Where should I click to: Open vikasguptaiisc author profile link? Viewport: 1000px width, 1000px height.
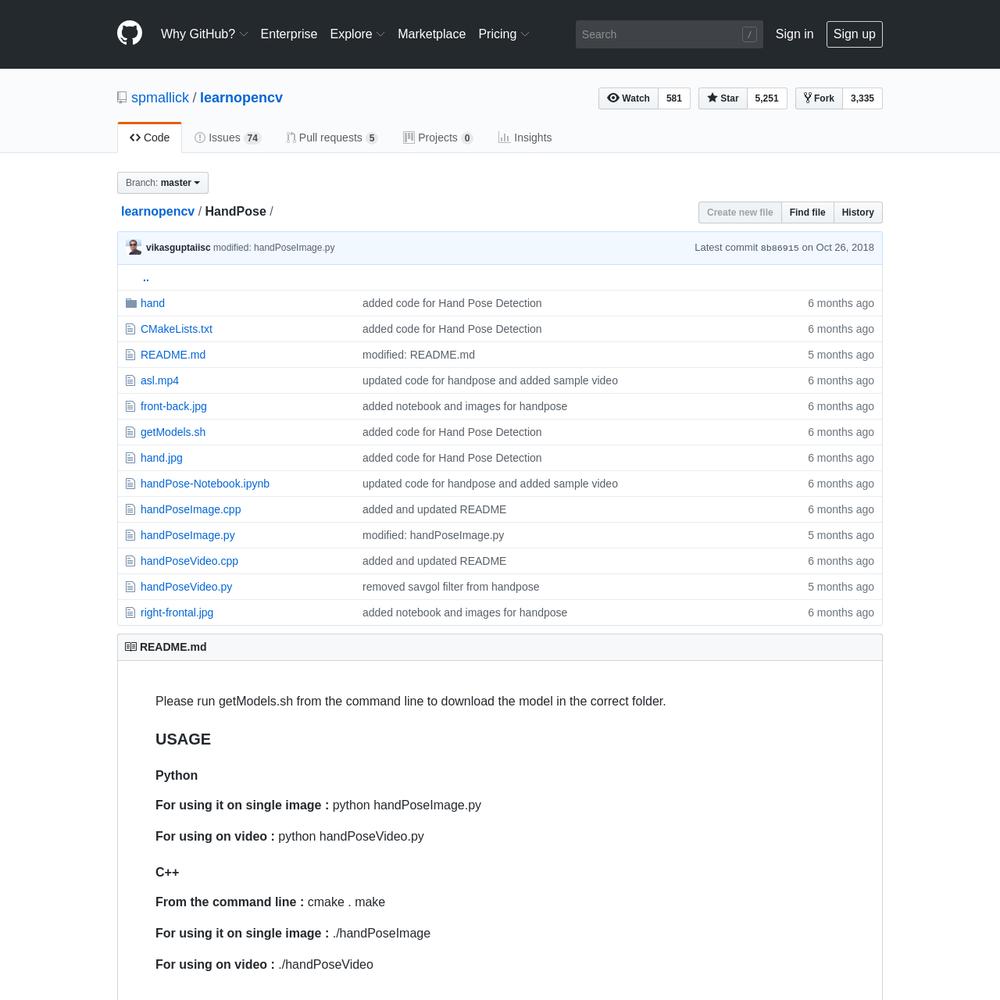tap(178, 247)
